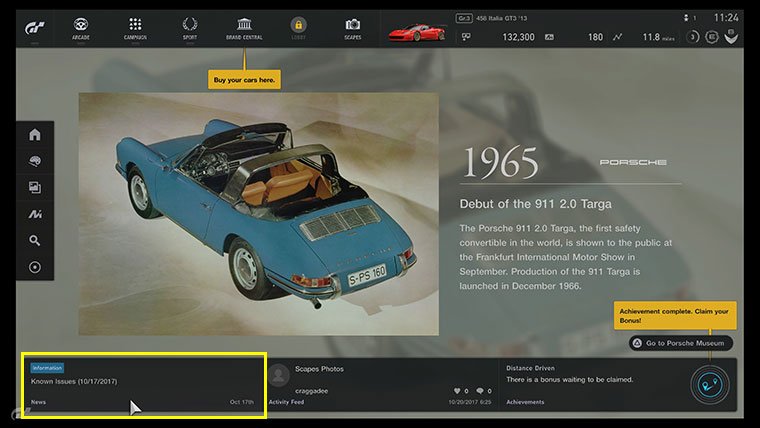Viewport: 760px width, 428px height.
Task: Open the Scapes Photos activity feed
Action: coord(380,384)
